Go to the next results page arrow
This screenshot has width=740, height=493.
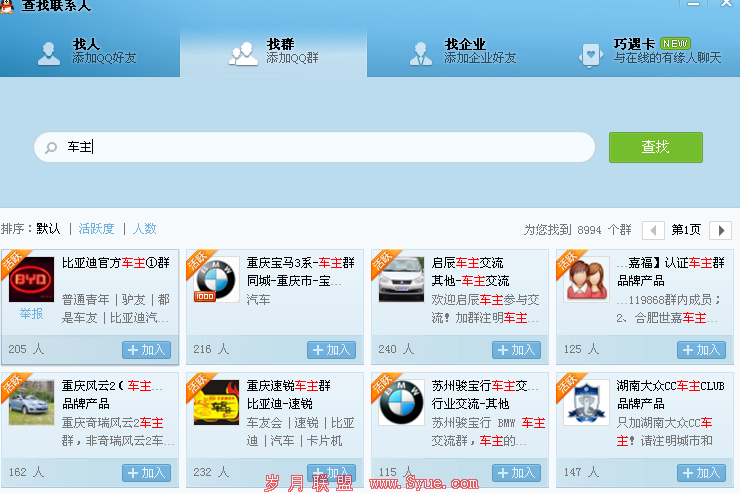coord(720,230)
